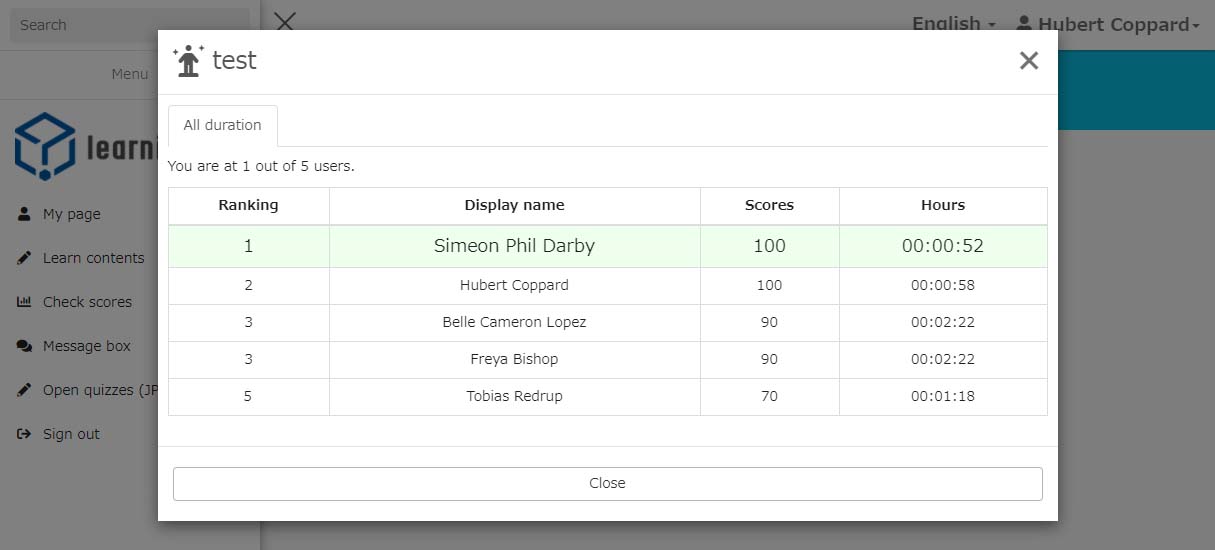Select the All duration tab
Viewport: 1215px width, 550px height.
coord(222,125)
